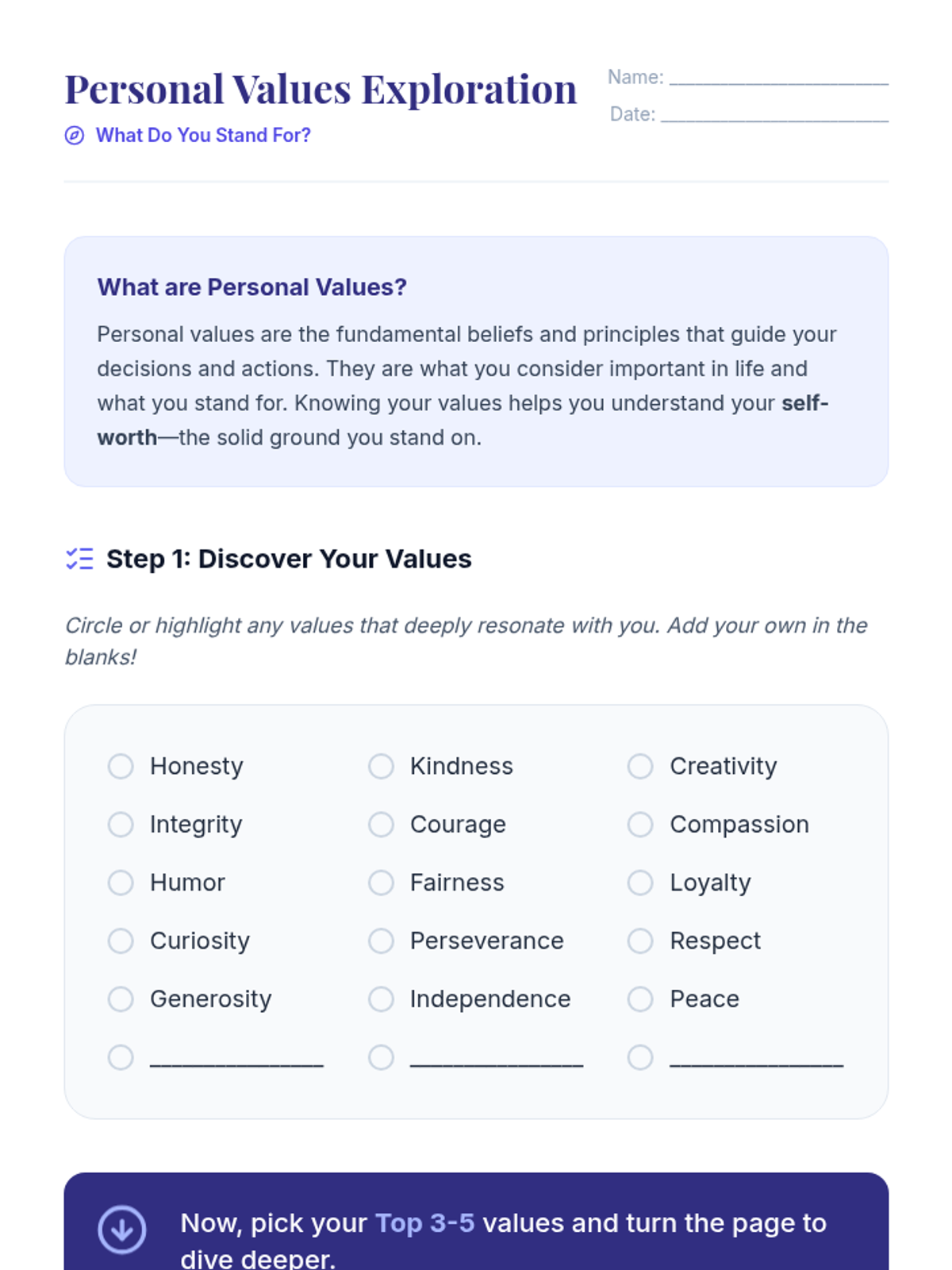Mark the Kindness value circle
Viewport: 952px width, 1270px height.
(x=381, y=766)
